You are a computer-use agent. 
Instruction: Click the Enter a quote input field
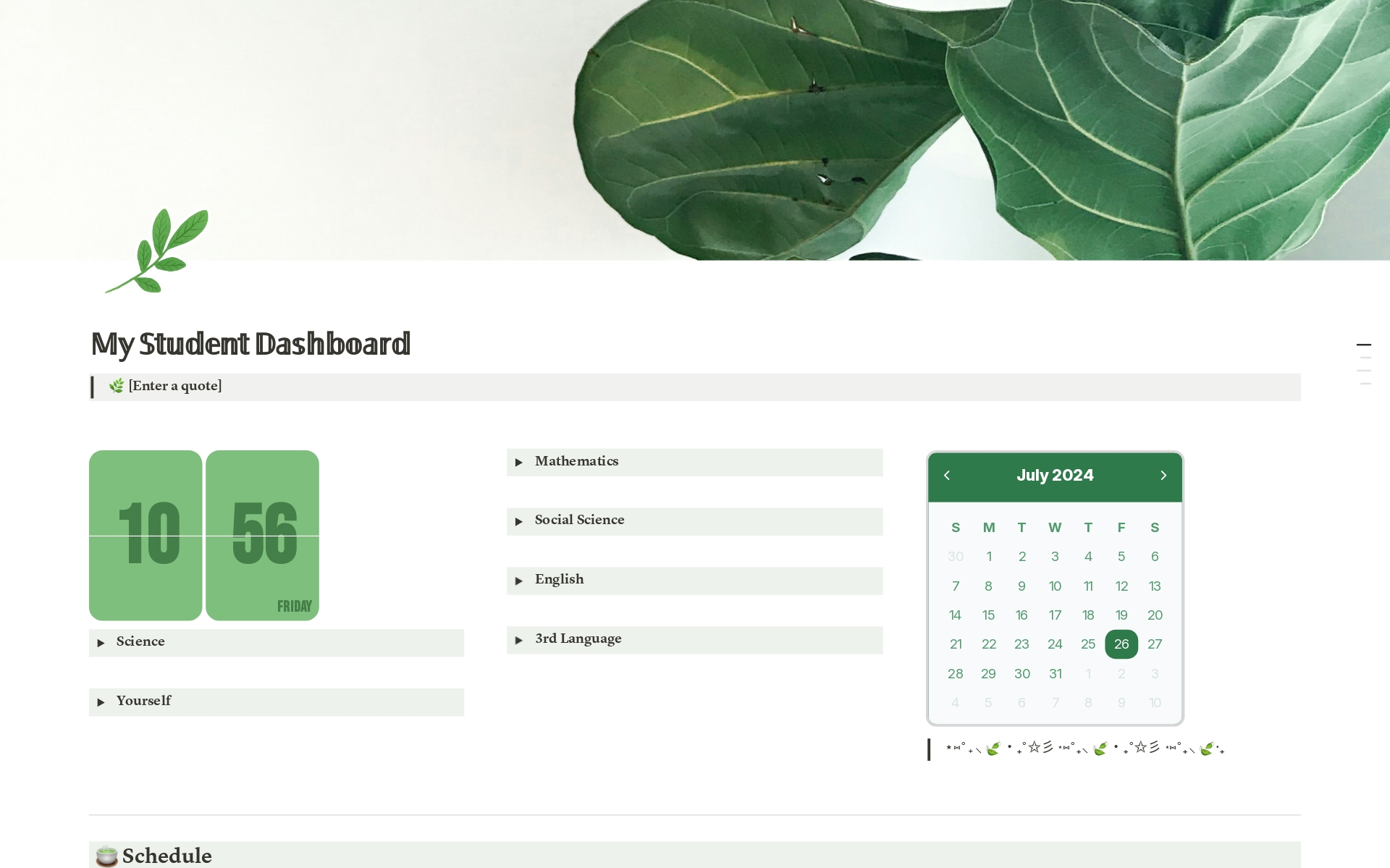pos(176,385)
